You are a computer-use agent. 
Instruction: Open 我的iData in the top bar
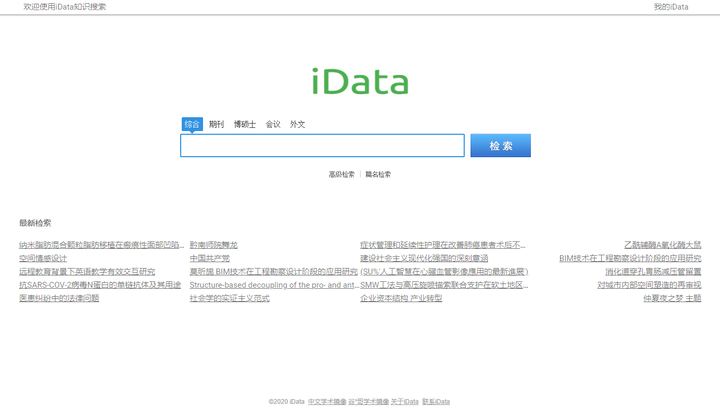pos(671,7)
